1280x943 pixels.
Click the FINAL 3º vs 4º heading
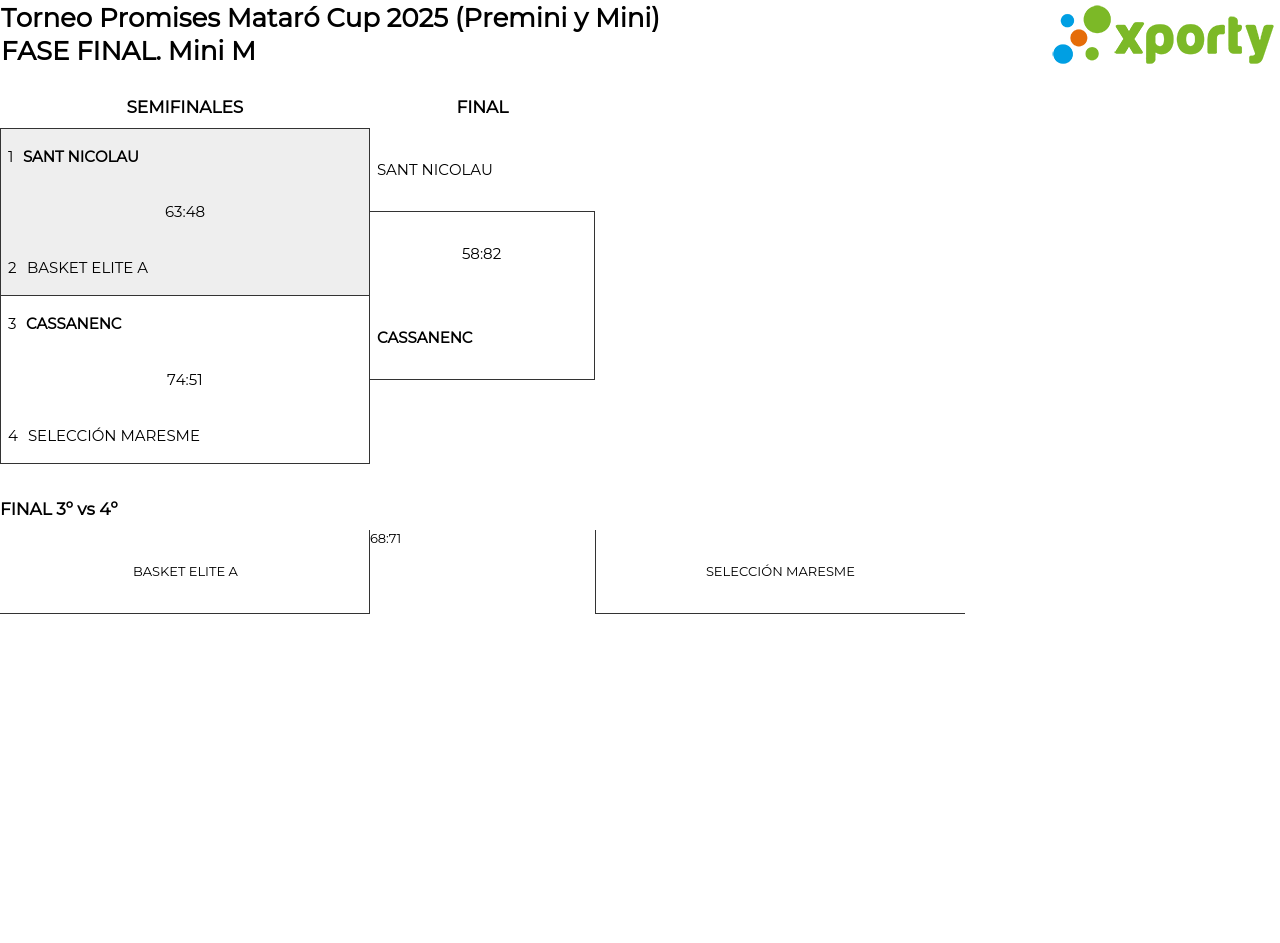59,509
